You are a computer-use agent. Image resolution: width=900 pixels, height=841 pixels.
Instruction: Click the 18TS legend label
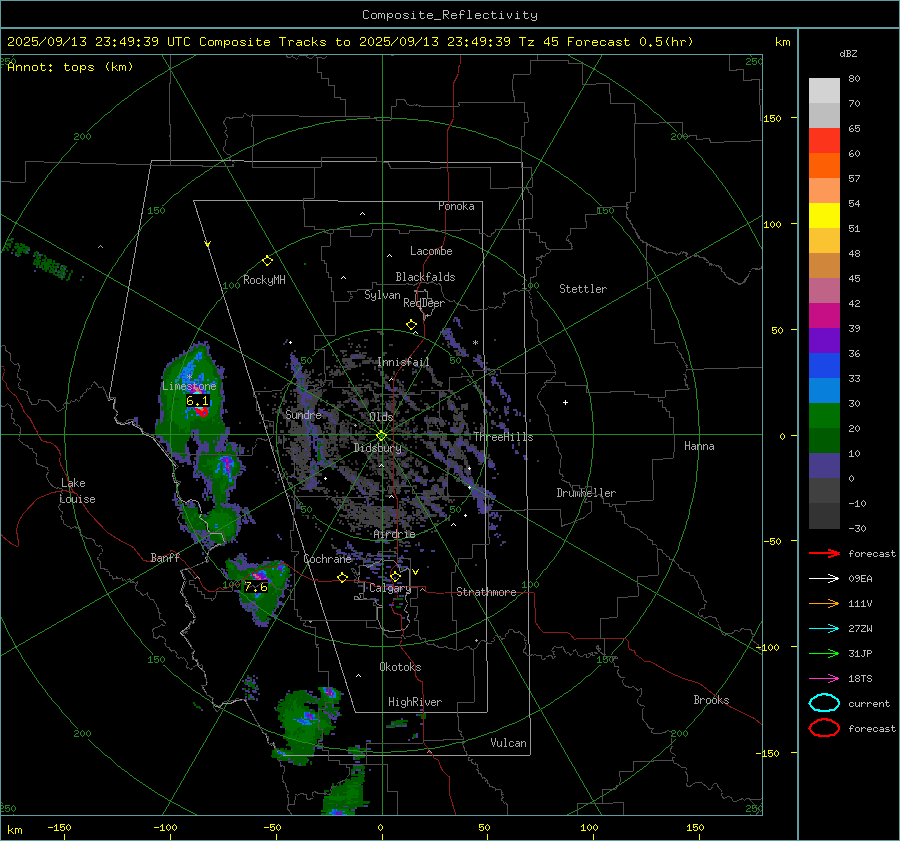[860, 679]
